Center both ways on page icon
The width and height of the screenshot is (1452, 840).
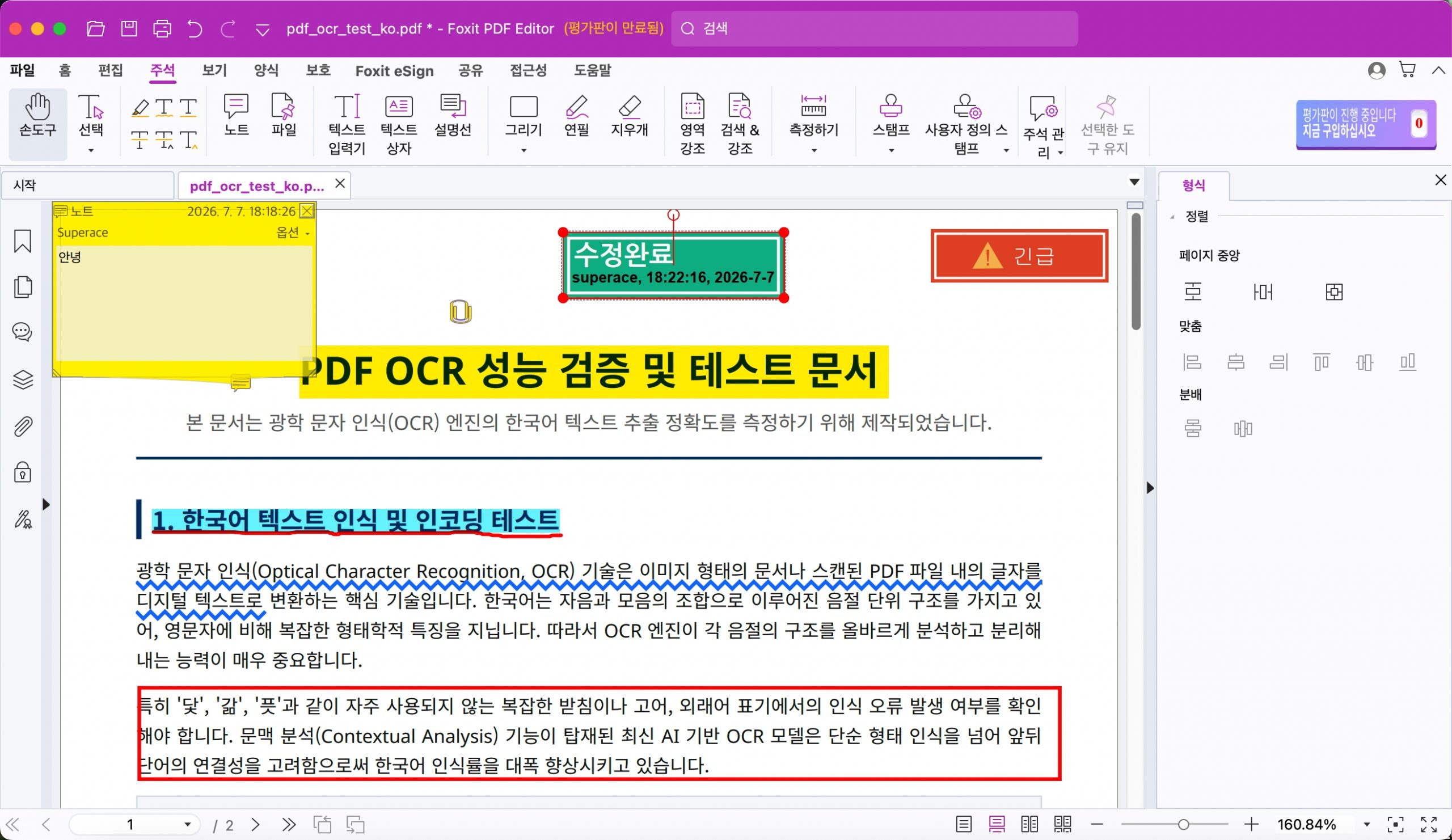(x=1334, y=292)
